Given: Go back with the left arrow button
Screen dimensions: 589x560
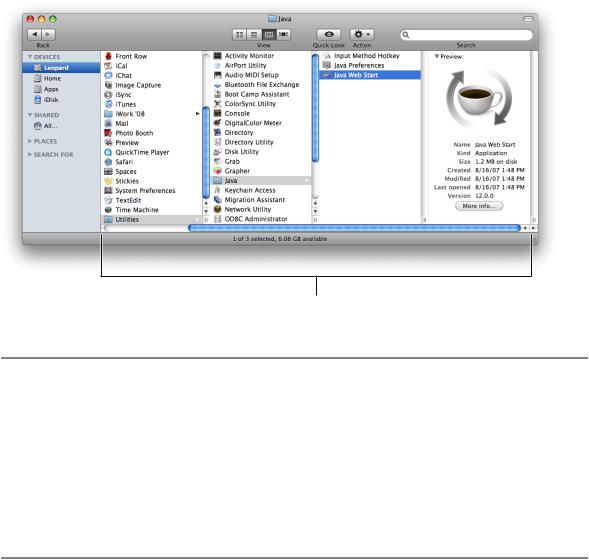Looking at the screenshot, I should coord(35,35).
